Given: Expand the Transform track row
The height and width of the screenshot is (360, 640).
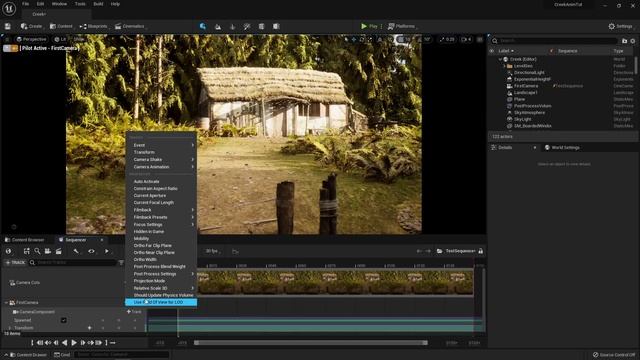Looking at the screenshot, I should pyautogui.click(x=10, y=328).
